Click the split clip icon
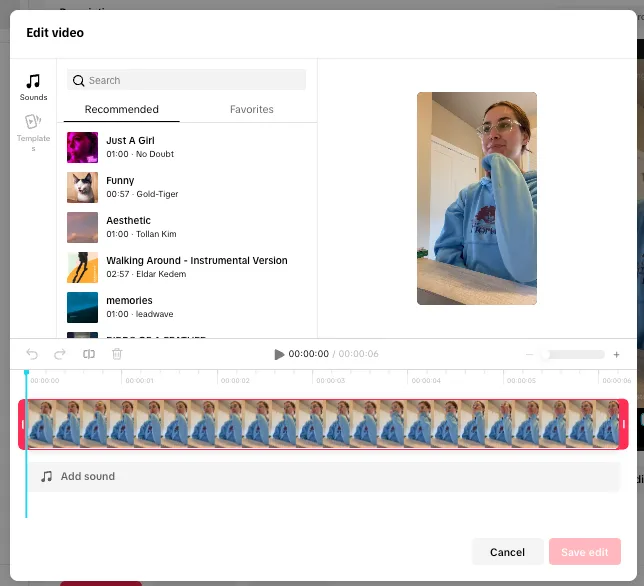The width and height of the screenshot is (644, 586). [x=89, y=354]
